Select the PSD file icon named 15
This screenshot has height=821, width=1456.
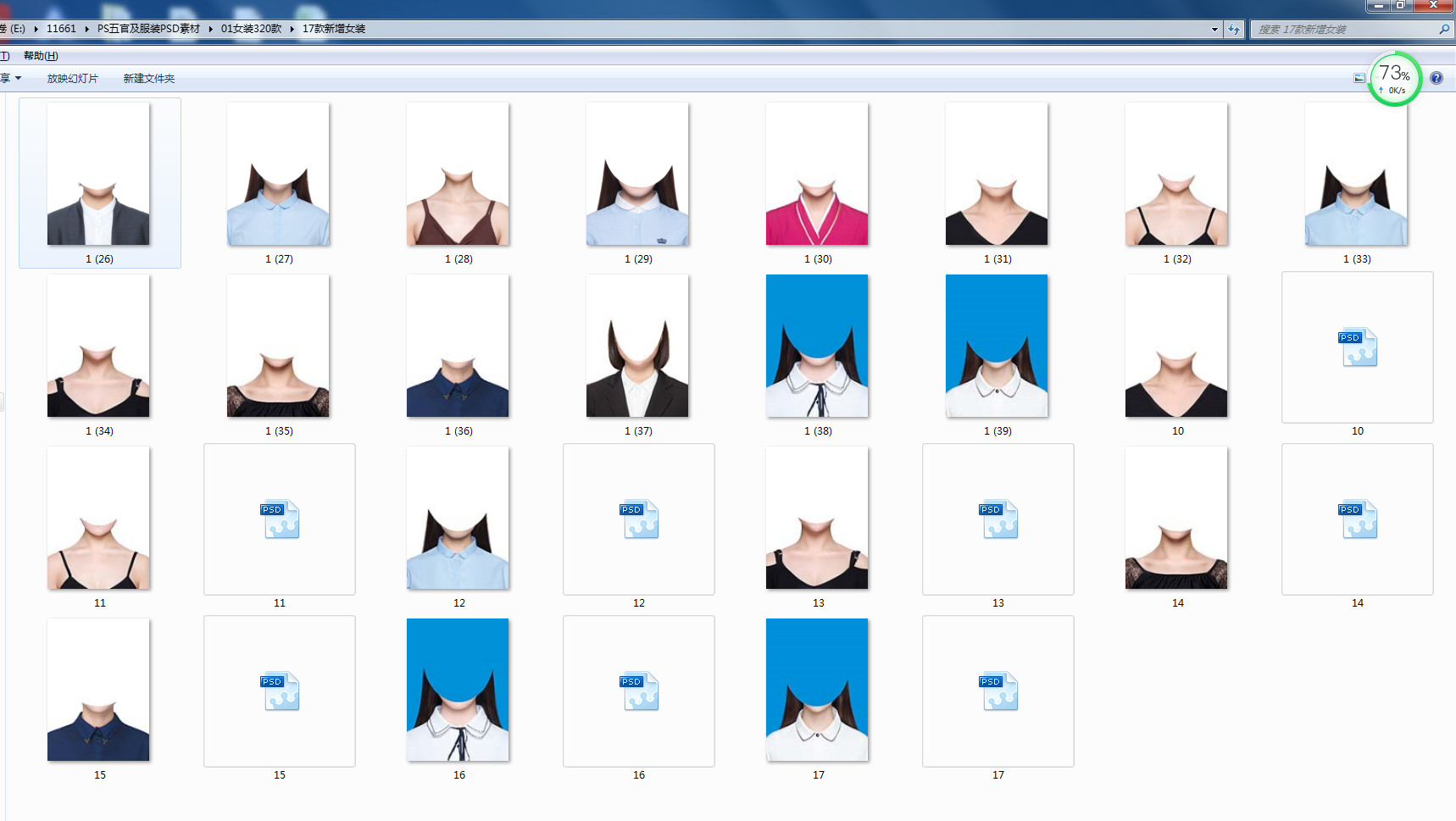(x=280, y=691)
